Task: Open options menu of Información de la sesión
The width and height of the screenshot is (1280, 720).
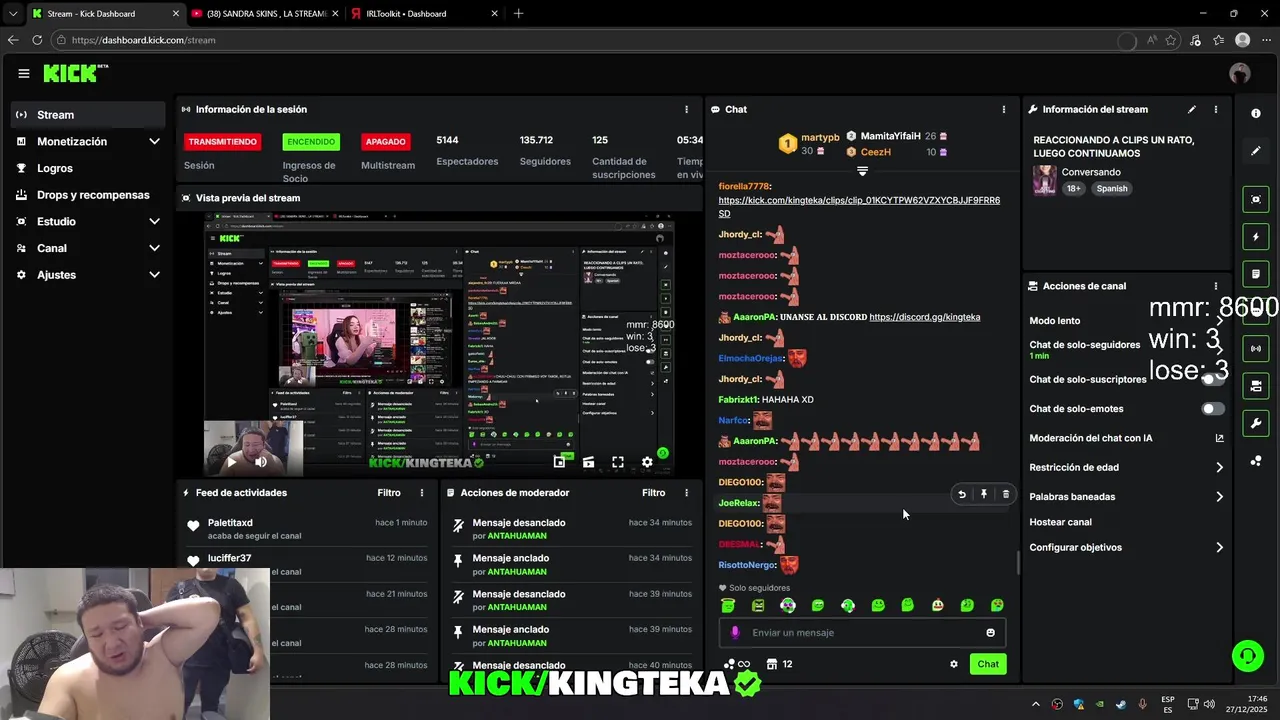Action: (x=686, y=109)
